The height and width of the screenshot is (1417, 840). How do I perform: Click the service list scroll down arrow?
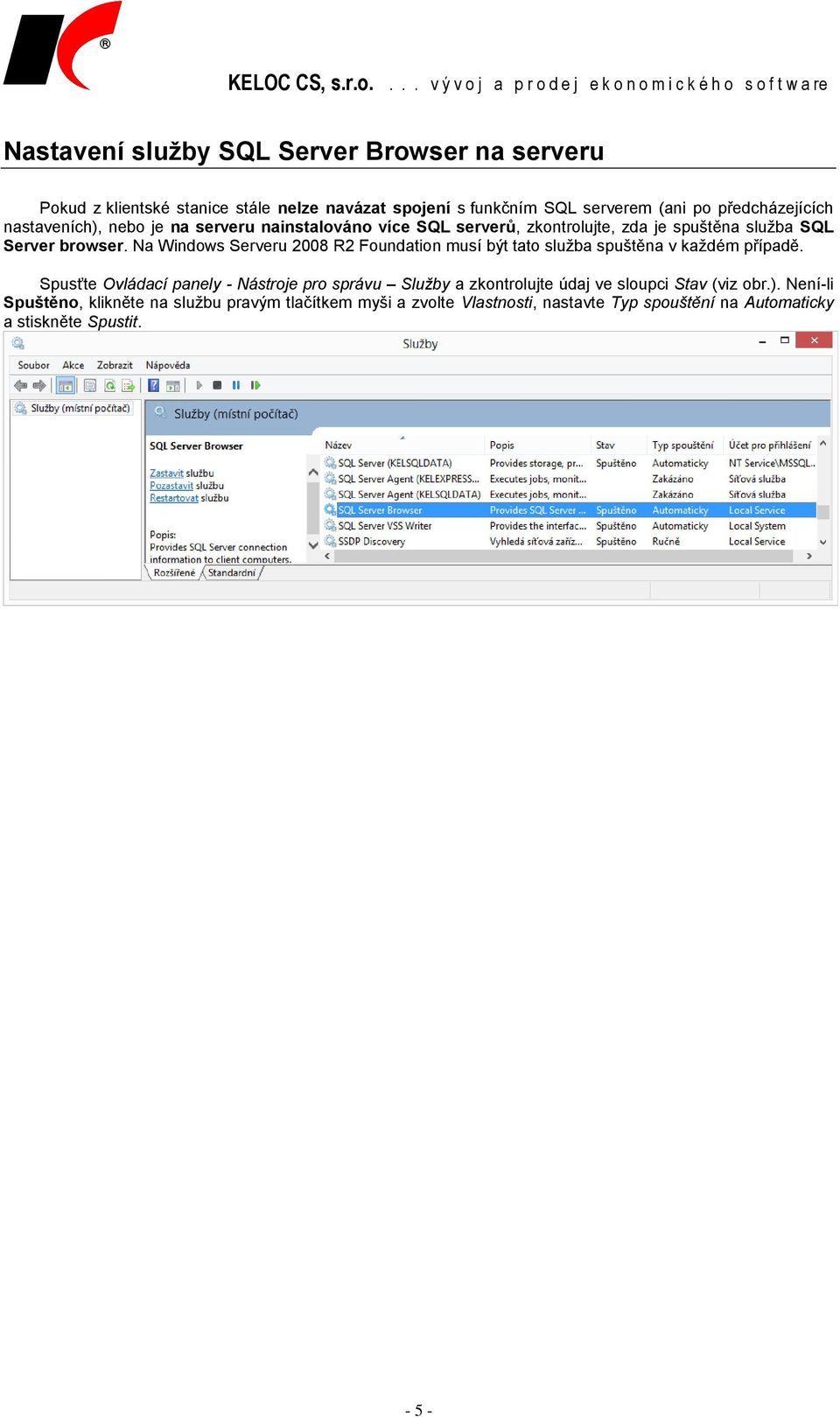click(x=822, y=543)
